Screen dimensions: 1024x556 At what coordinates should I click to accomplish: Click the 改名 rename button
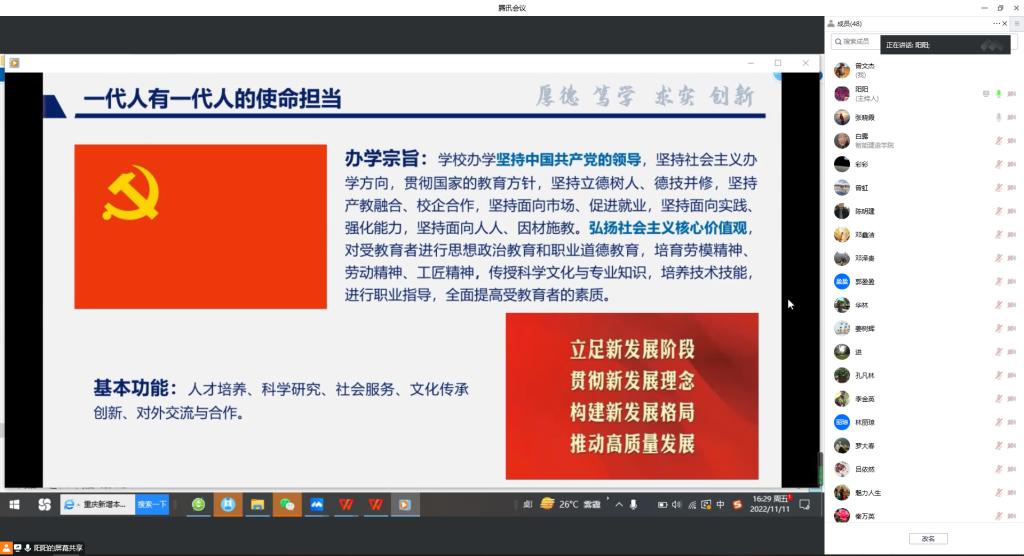click(927, 538)
